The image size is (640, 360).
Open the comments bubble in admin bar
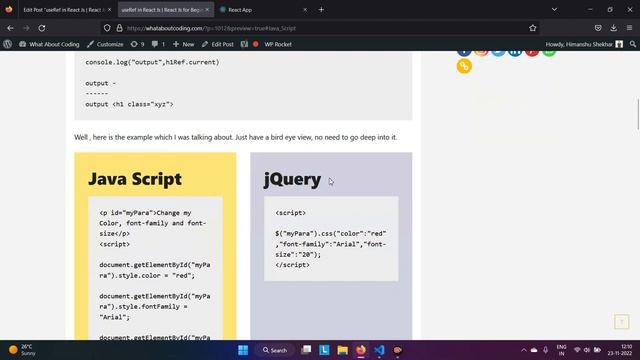pos(158,44)
